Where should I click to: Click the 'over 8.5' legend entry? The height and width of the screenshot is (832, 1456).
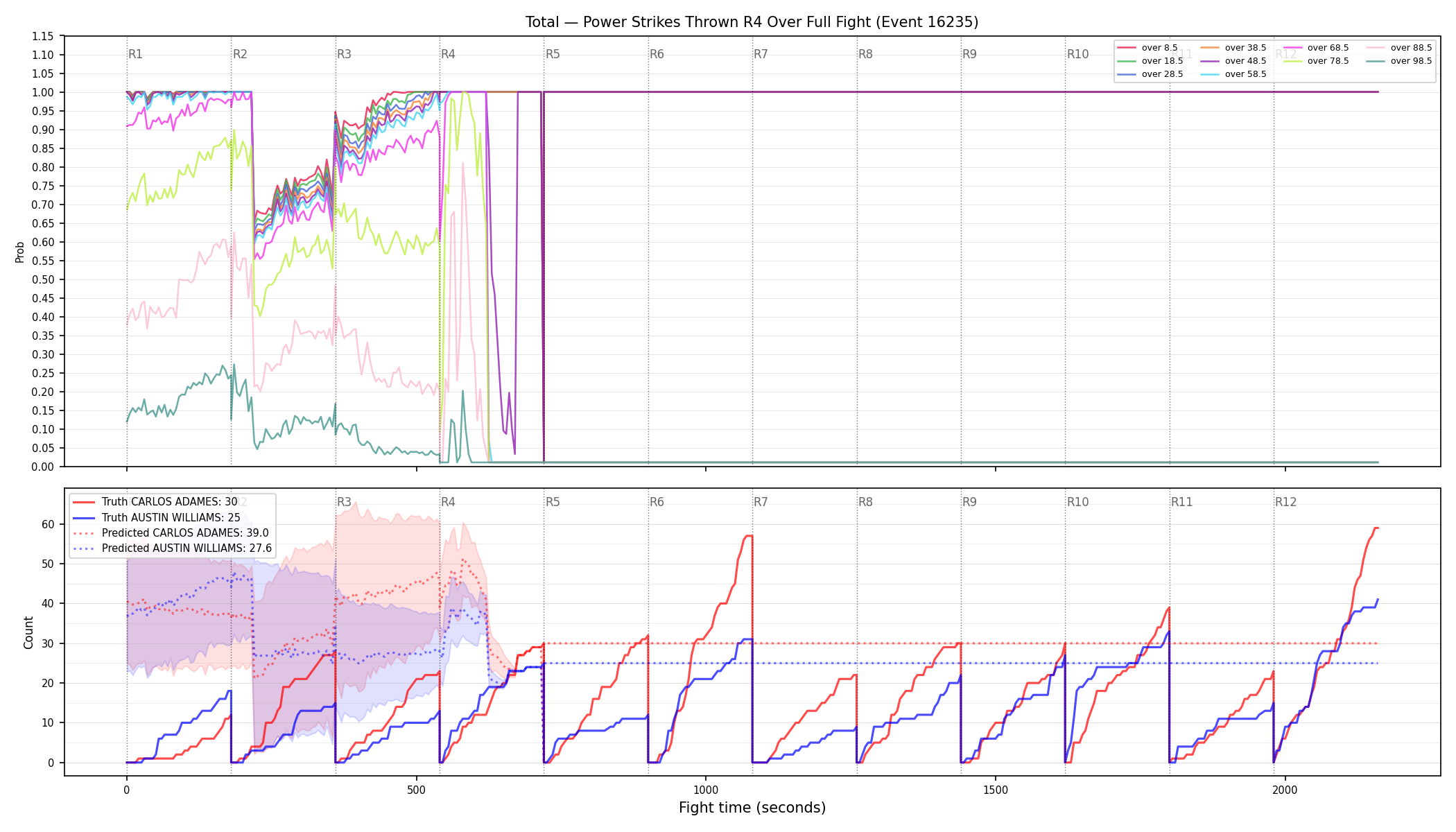(x=1147, y=48)
